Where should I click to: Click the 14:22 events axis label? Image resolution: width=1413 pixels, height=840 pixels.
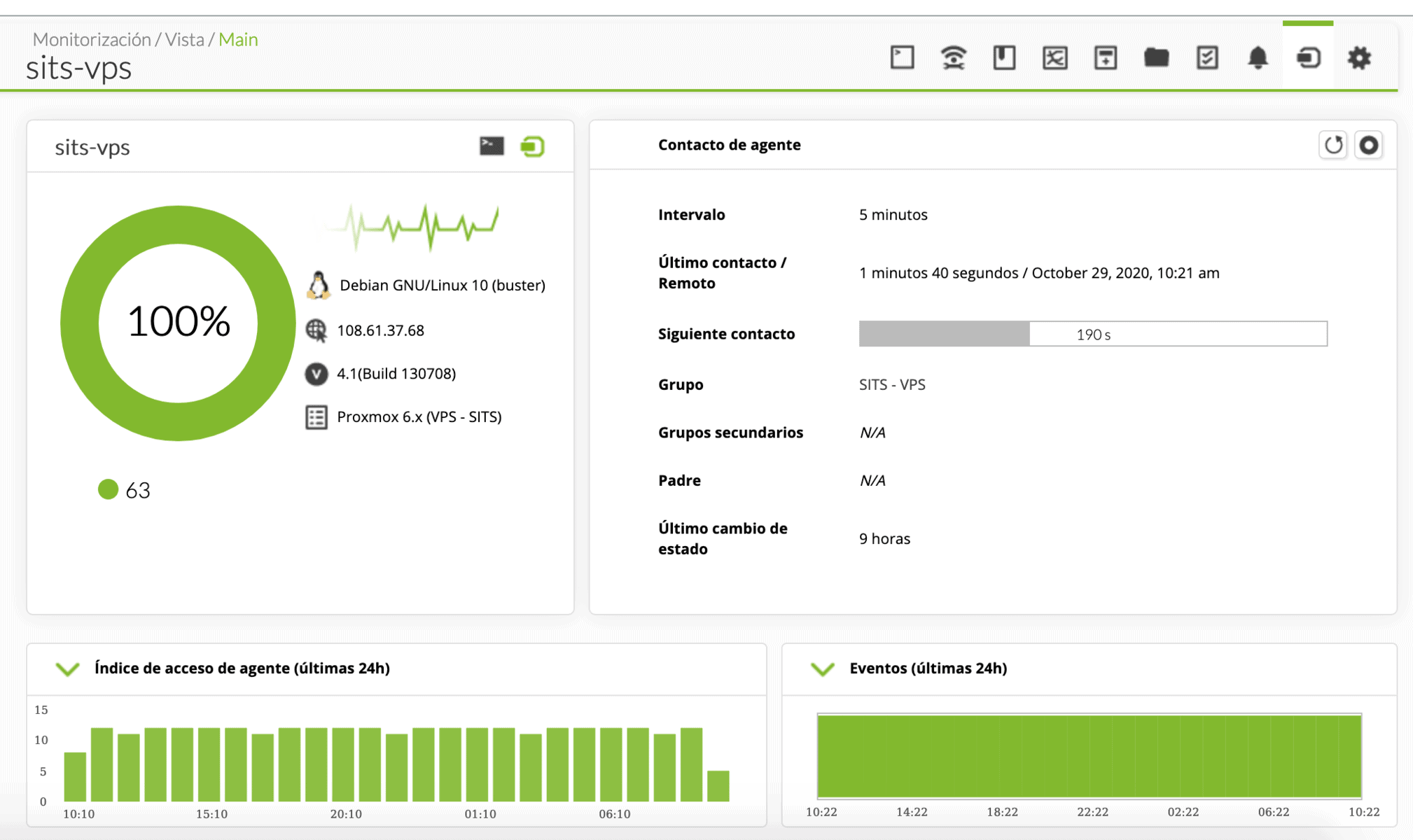click(912, 812)
